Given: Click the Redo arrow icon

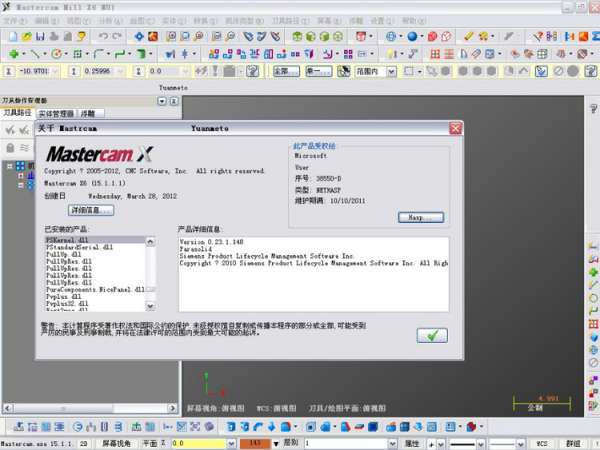Looking at the screenshot, I should (117, 36).
